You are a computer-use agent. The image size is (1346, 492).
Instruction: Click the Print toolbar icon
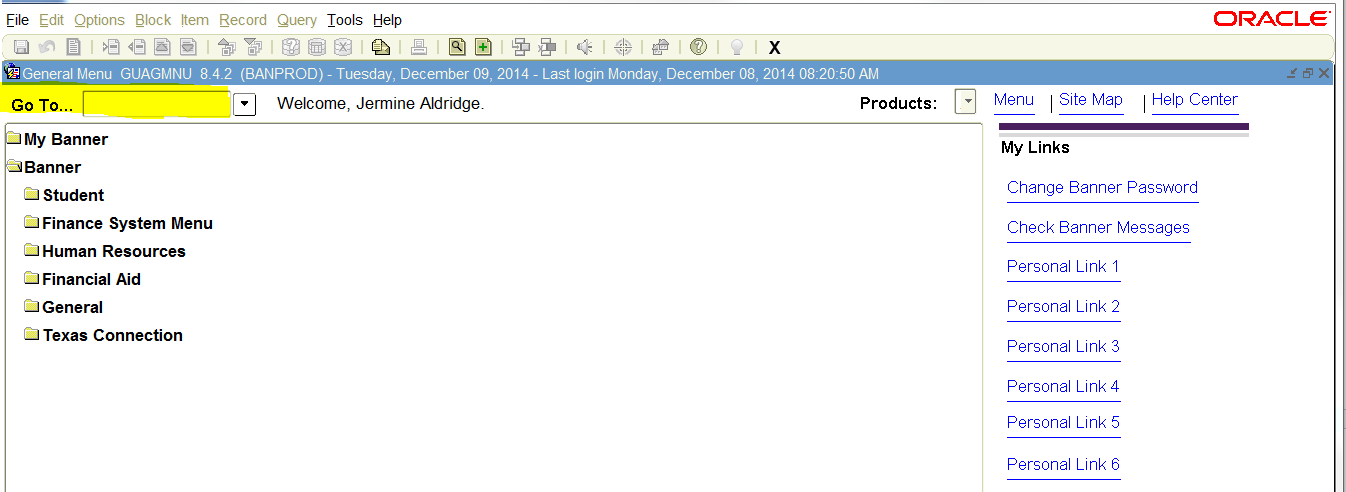click(x=420, y=47)
